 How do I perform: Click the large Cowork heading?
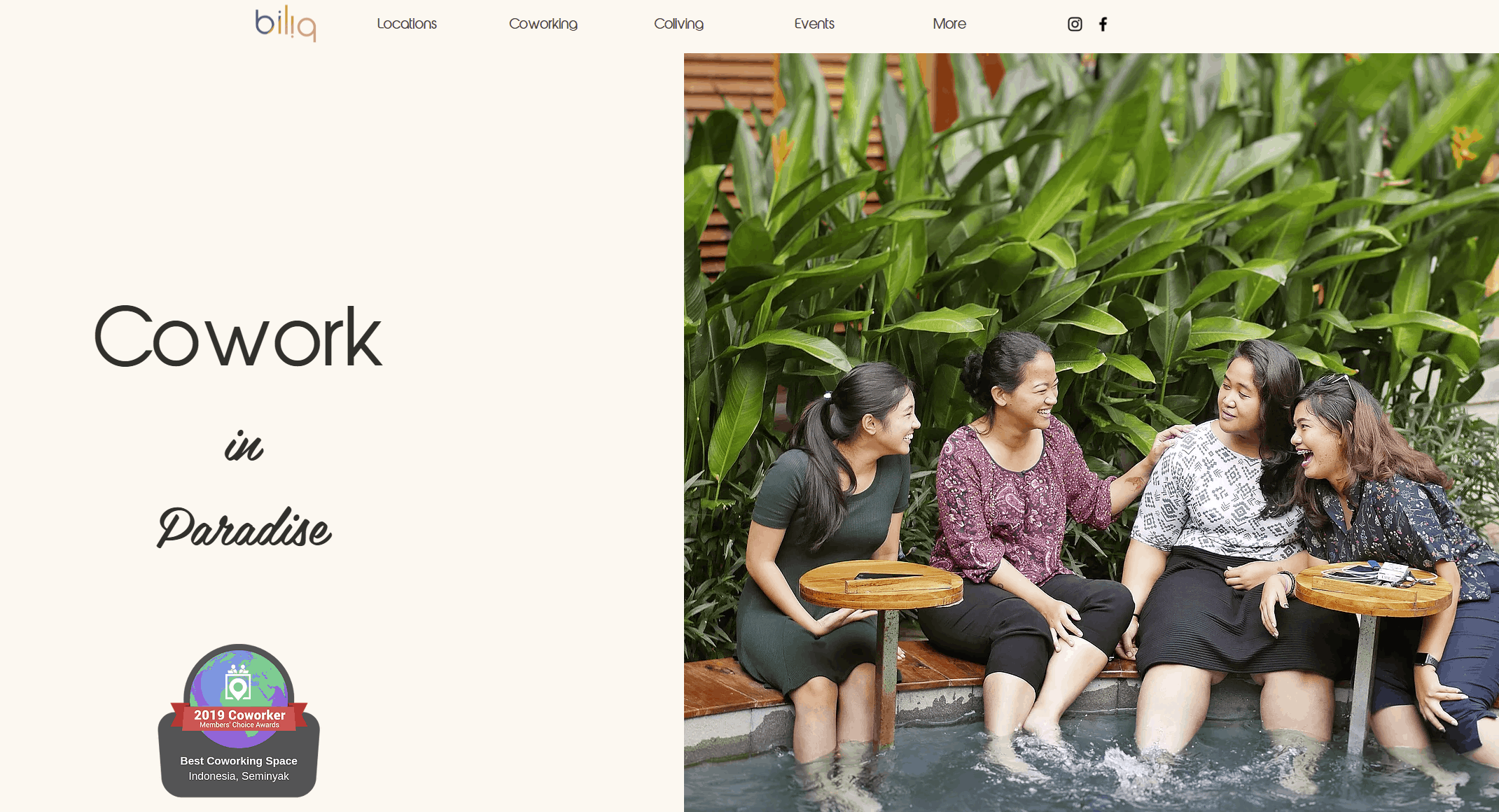(238, 337)
